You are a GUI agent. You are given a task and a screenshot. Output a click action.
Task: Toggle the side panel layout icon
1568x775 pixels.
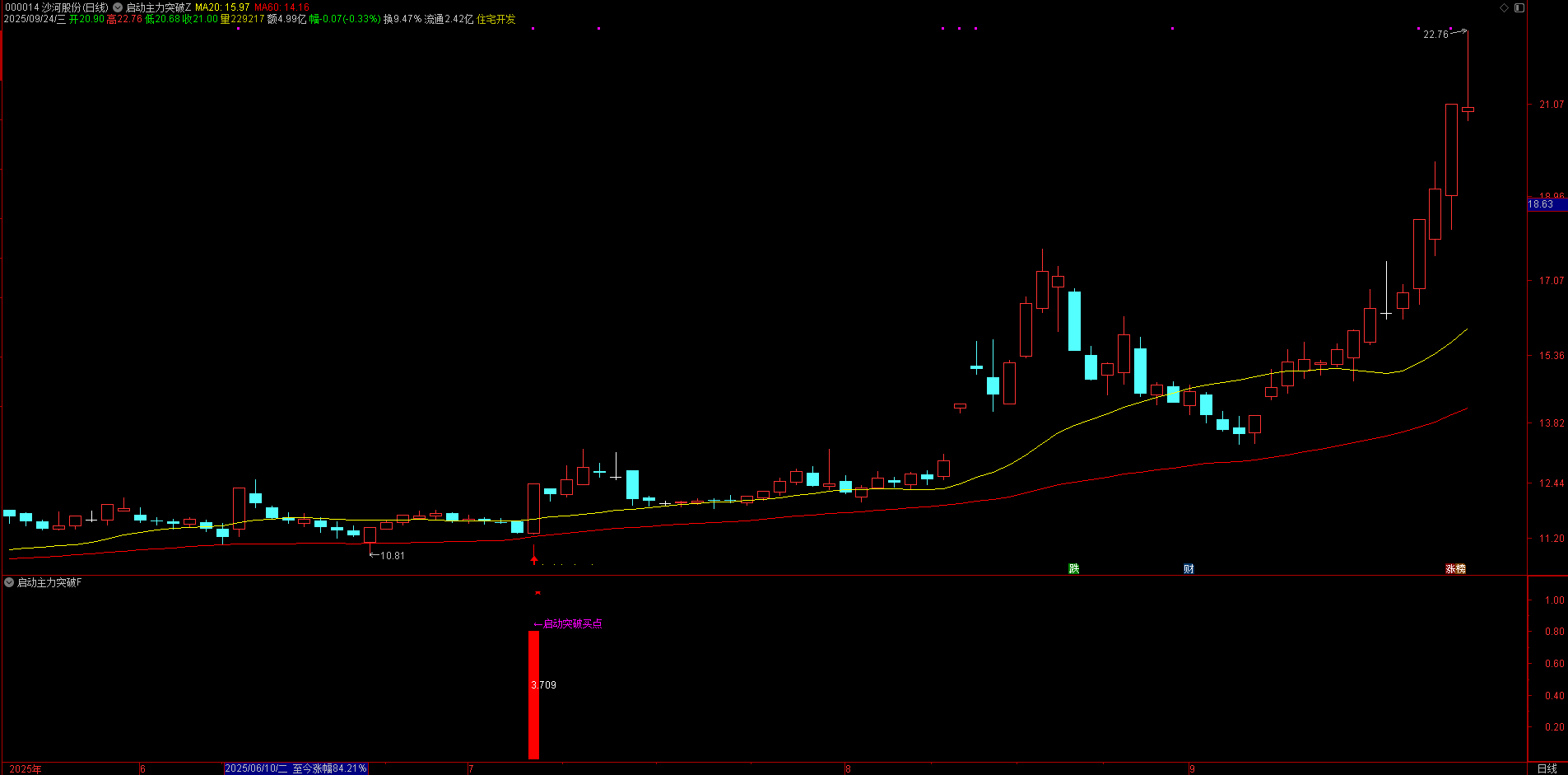click(x=1519, y=7)
